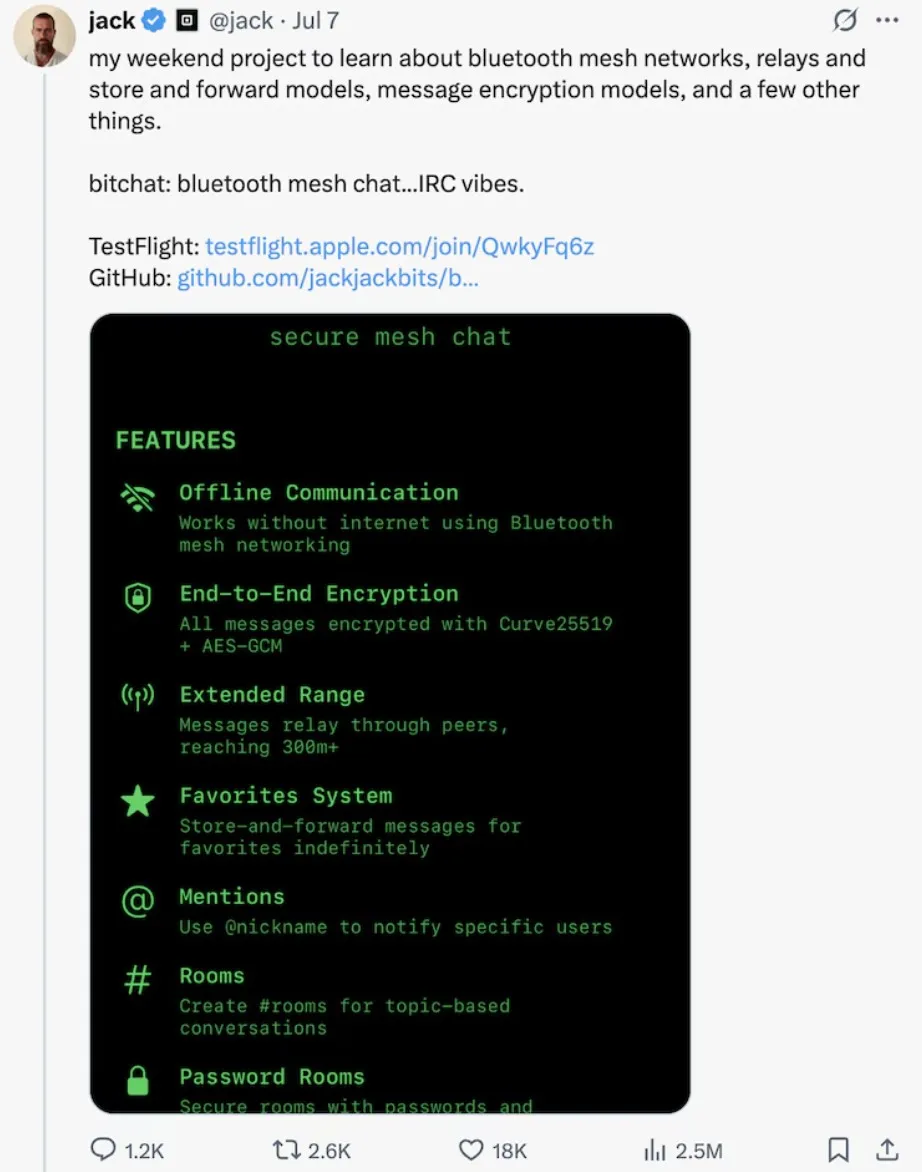Click the Favorites System star icon
Screen dimensions: 922x1172
click(x=137, y=801)
